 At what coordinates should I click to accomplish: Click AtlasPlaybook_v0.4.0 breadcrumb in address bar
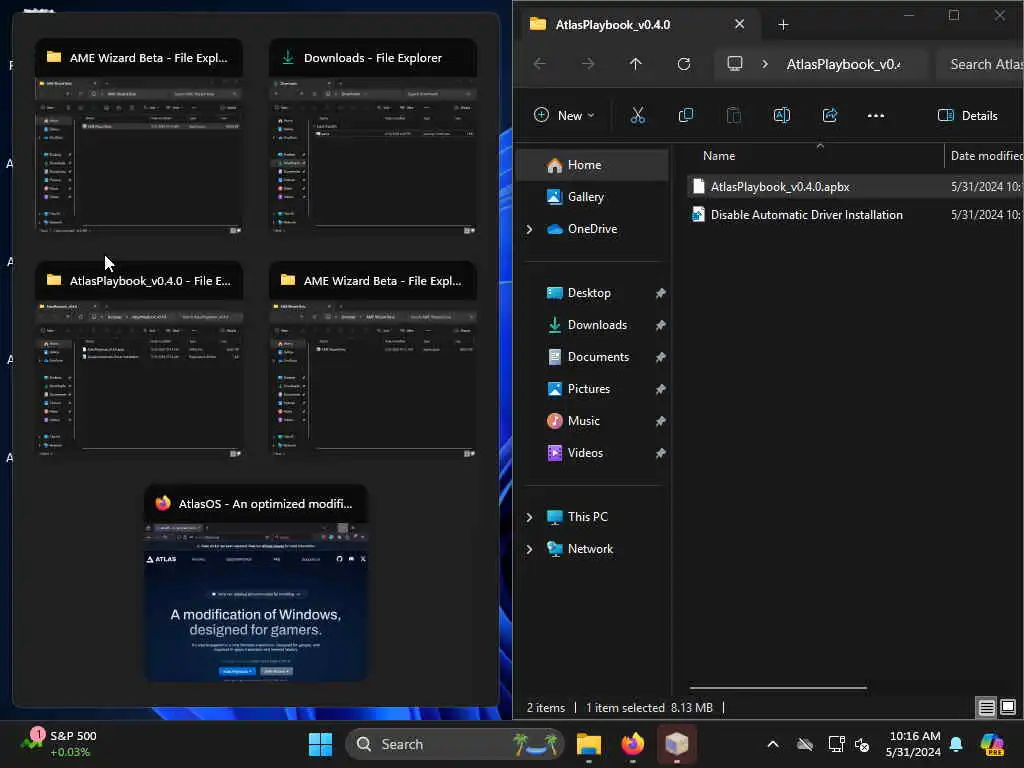842,64
